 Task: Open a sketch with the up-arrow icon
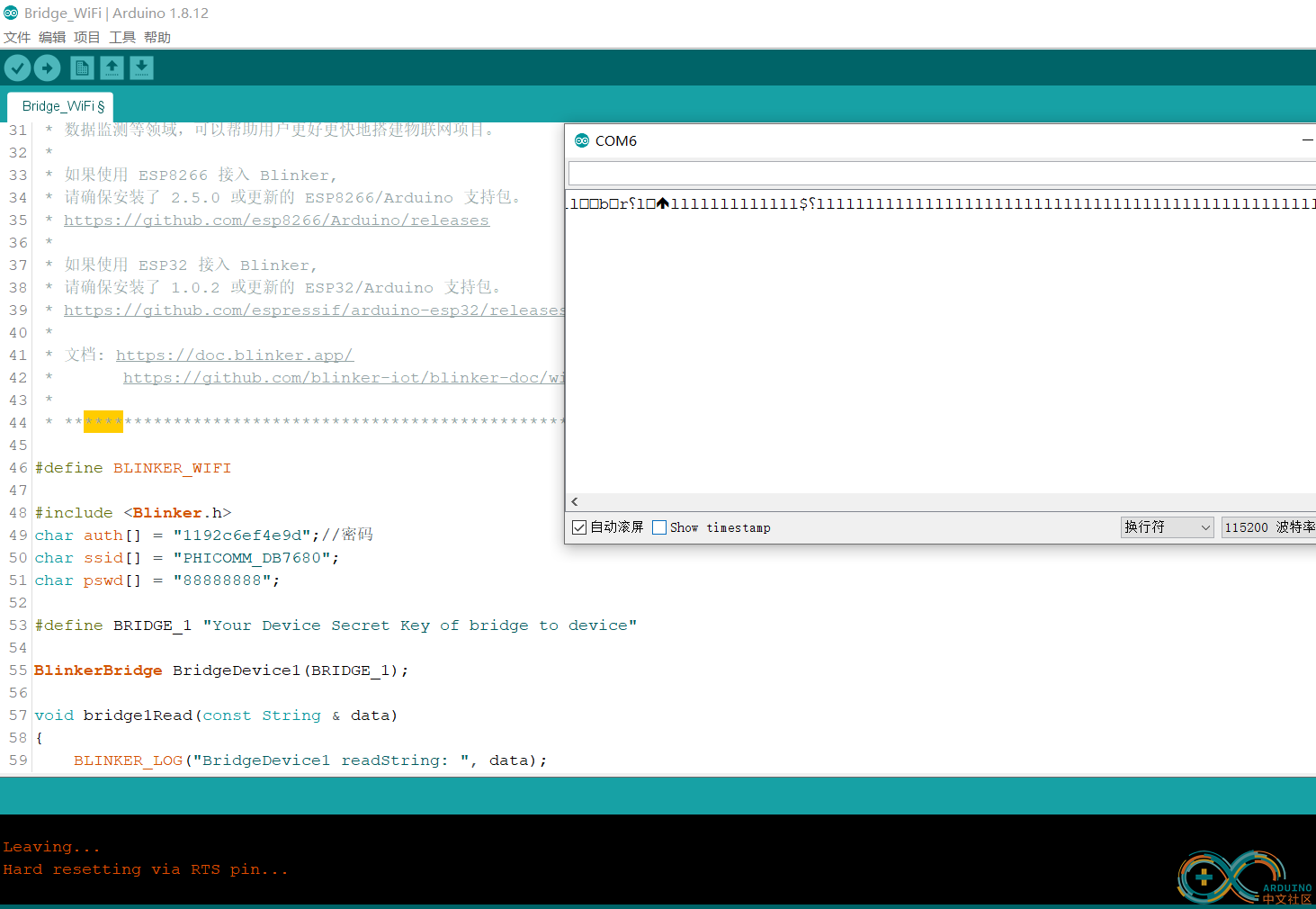(x=112, y=67)
